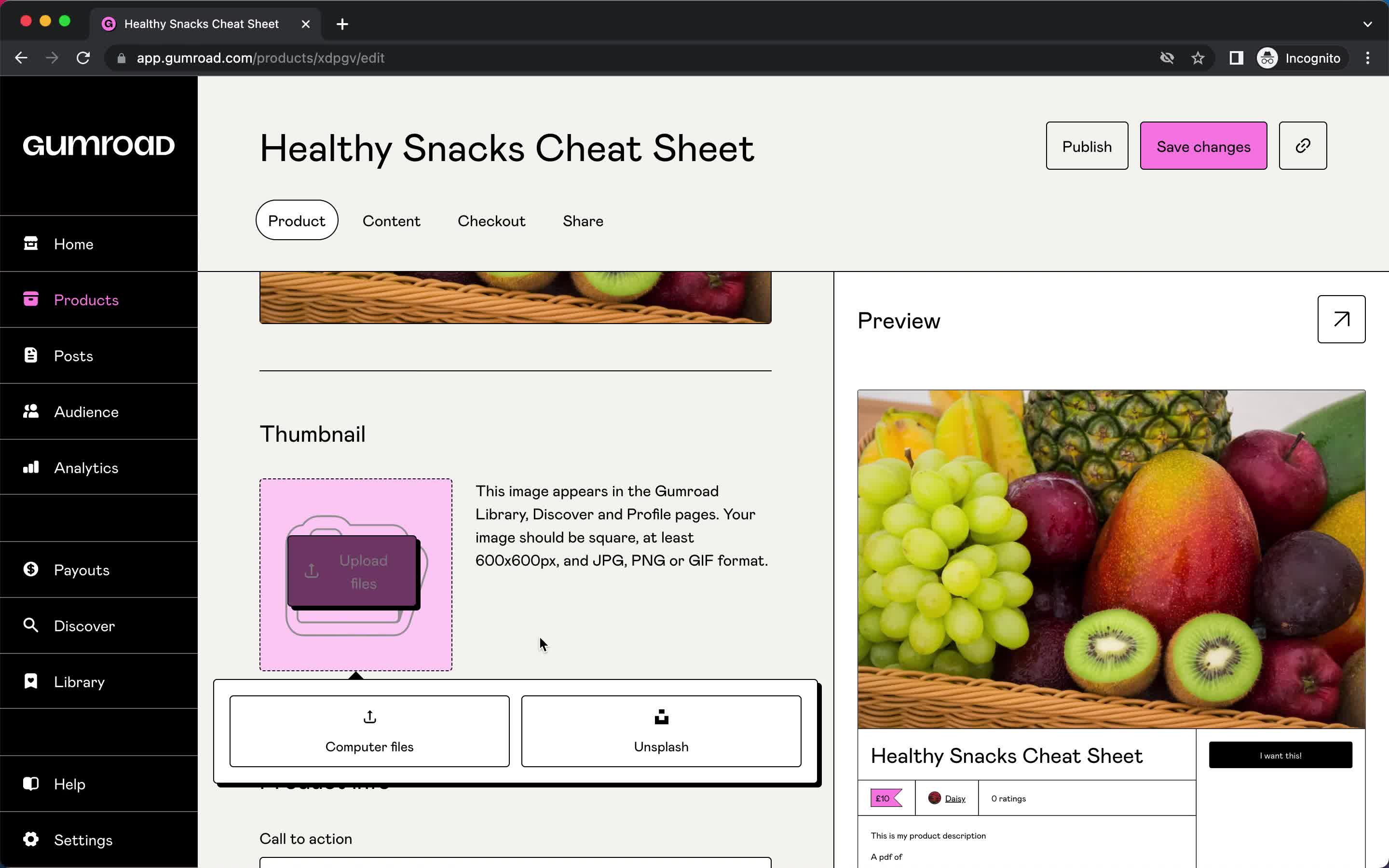Screen dimensions: 1389x868
Task: Expand the Share tab options
Action: 582,221
